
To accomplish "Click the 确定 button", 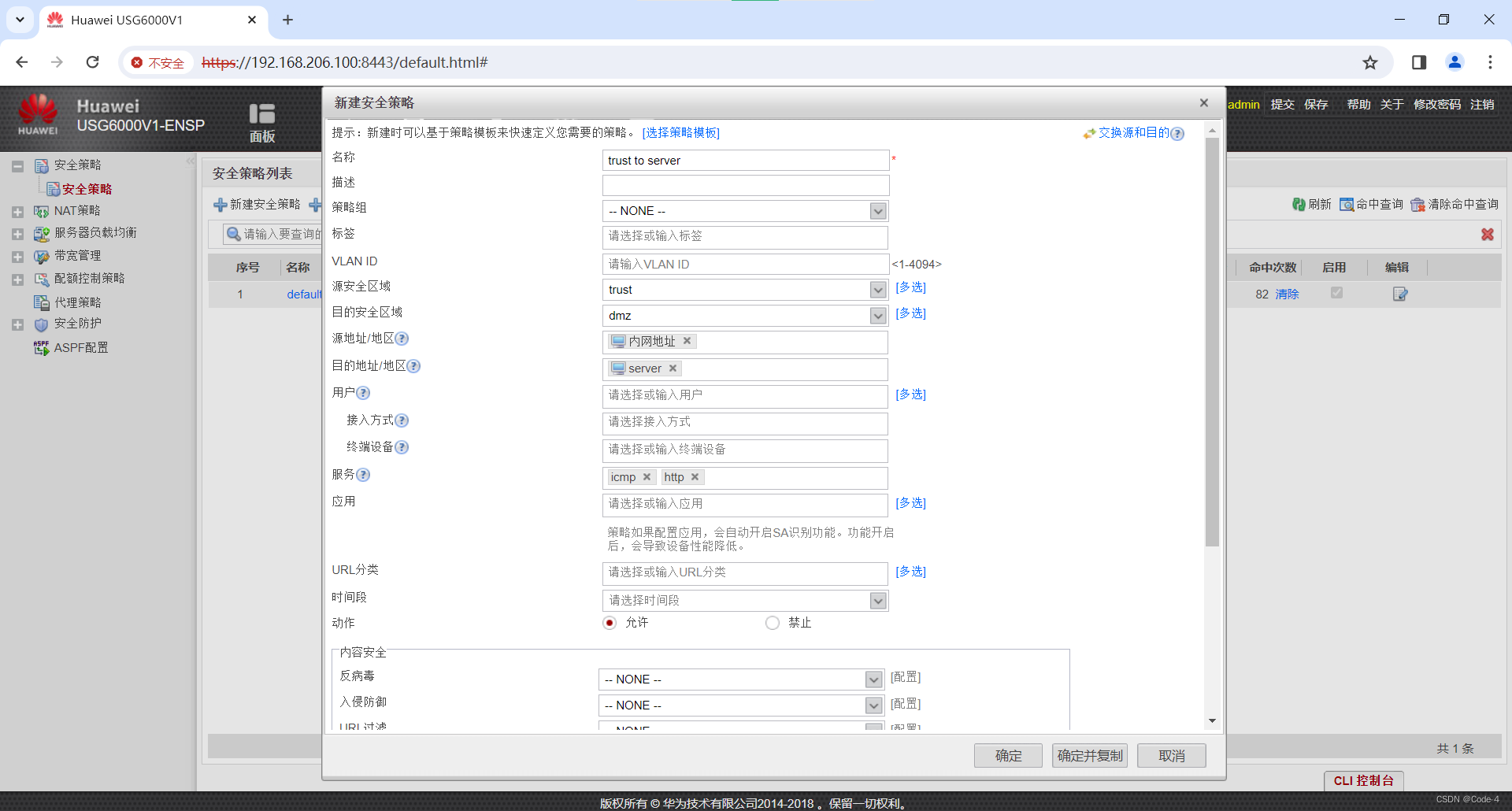I will (x=1008, y=756).
